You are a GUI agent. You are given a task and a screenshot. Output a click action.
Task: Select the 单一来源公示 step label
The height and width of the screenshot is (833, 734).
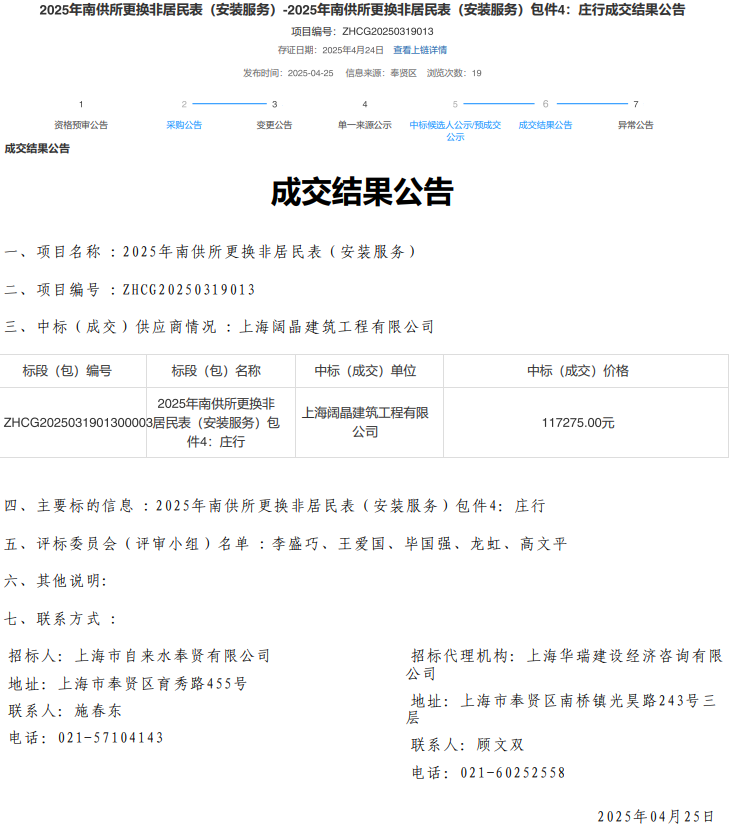365,125
